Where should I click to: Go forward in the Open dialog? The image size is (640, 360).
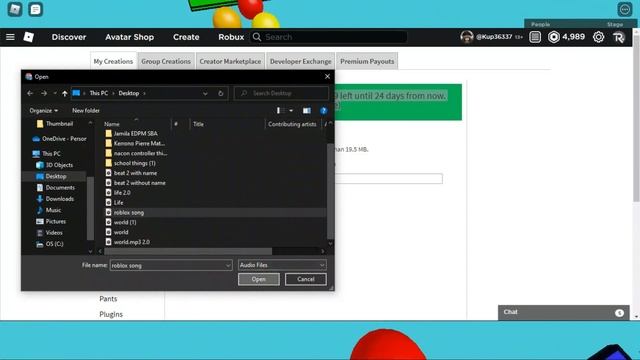coord(44,93)
